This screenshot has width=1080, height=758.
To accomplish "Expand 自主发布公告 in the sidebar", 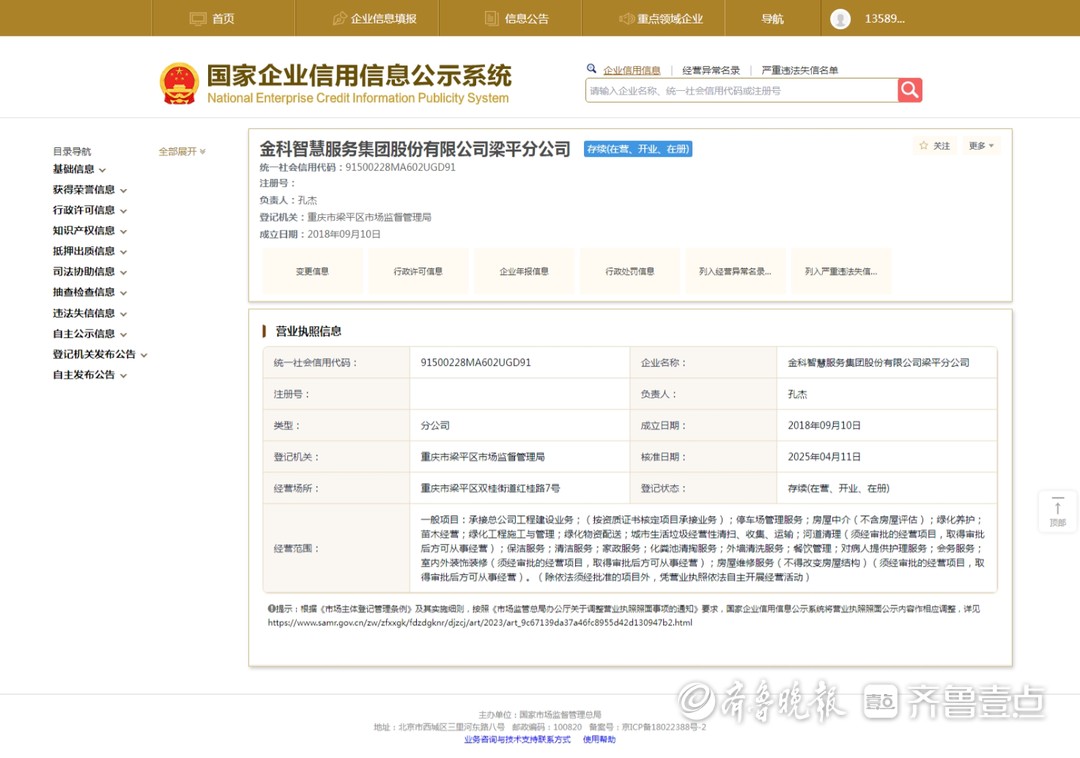I will [x=90, y=375].
